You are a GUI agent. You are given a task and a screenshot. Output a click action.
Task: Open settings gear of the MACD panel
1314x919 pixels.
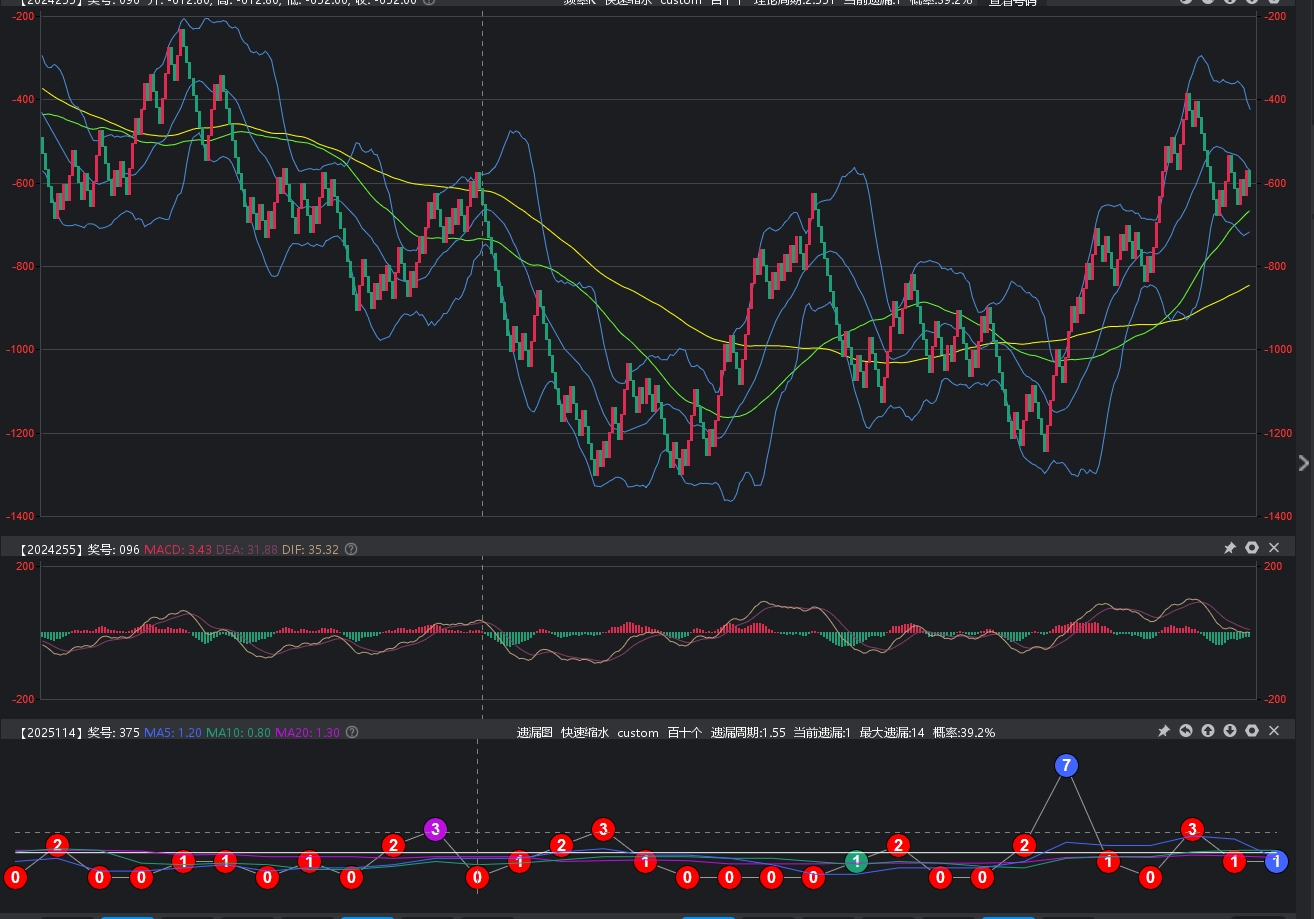[x=1252, y=548]
